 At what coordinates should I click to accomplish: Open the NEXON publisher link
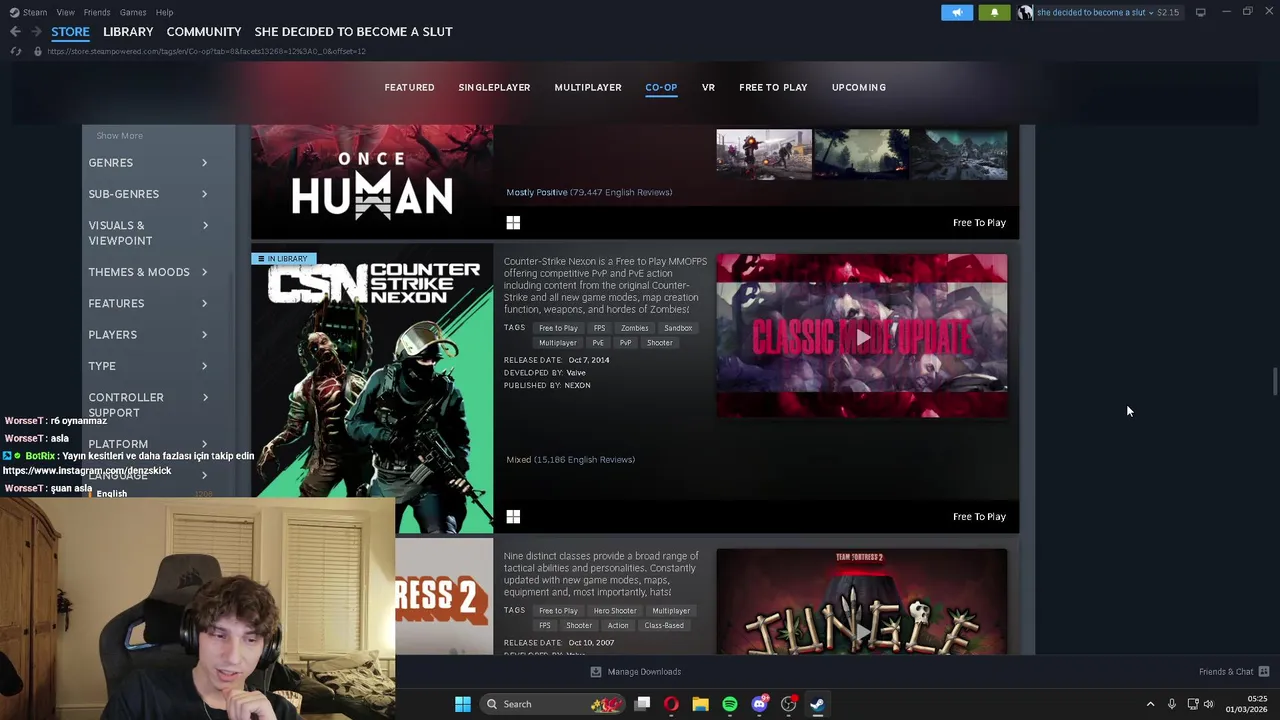[577, 386]
